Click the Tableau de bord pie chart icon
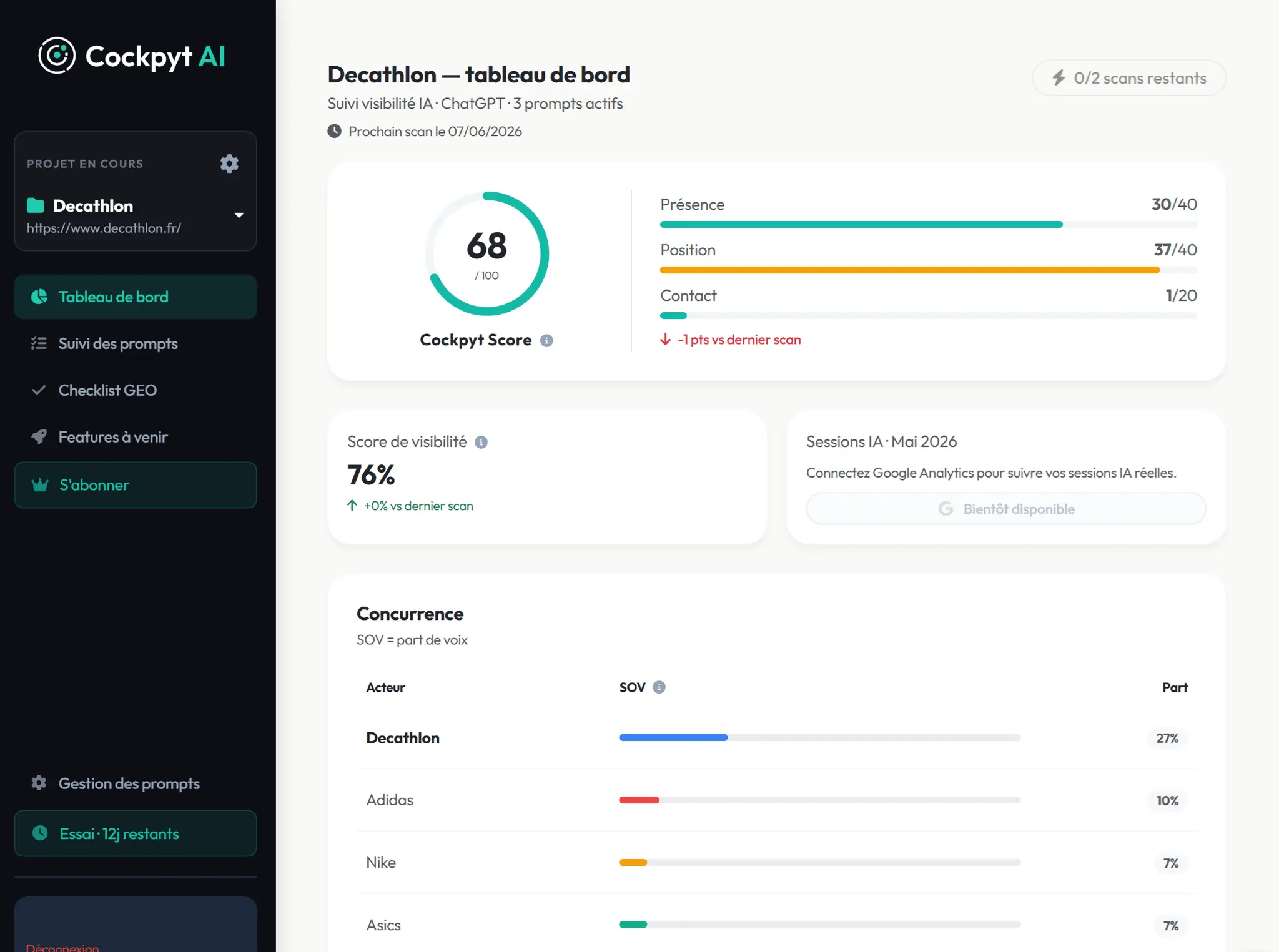This screenshot has height=952, width=1279. pyautogui.click(x=39, y=297)
